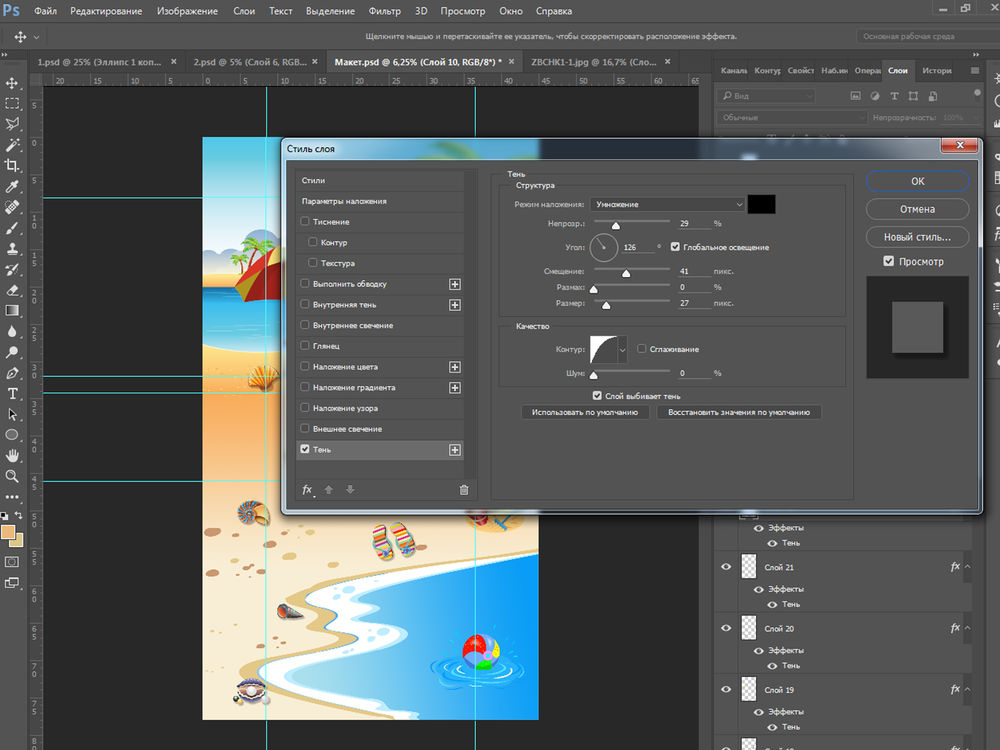Hide Слой 21 using eye icon

(727, 567)
